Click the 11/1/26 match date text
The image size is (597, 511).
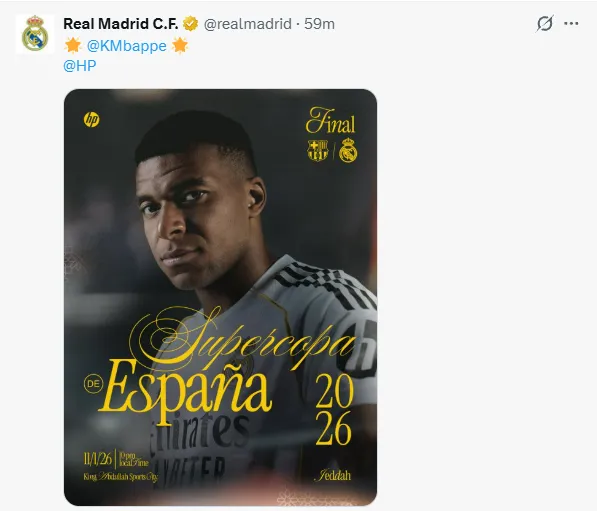pyautogui.click(x=97, y=459)
